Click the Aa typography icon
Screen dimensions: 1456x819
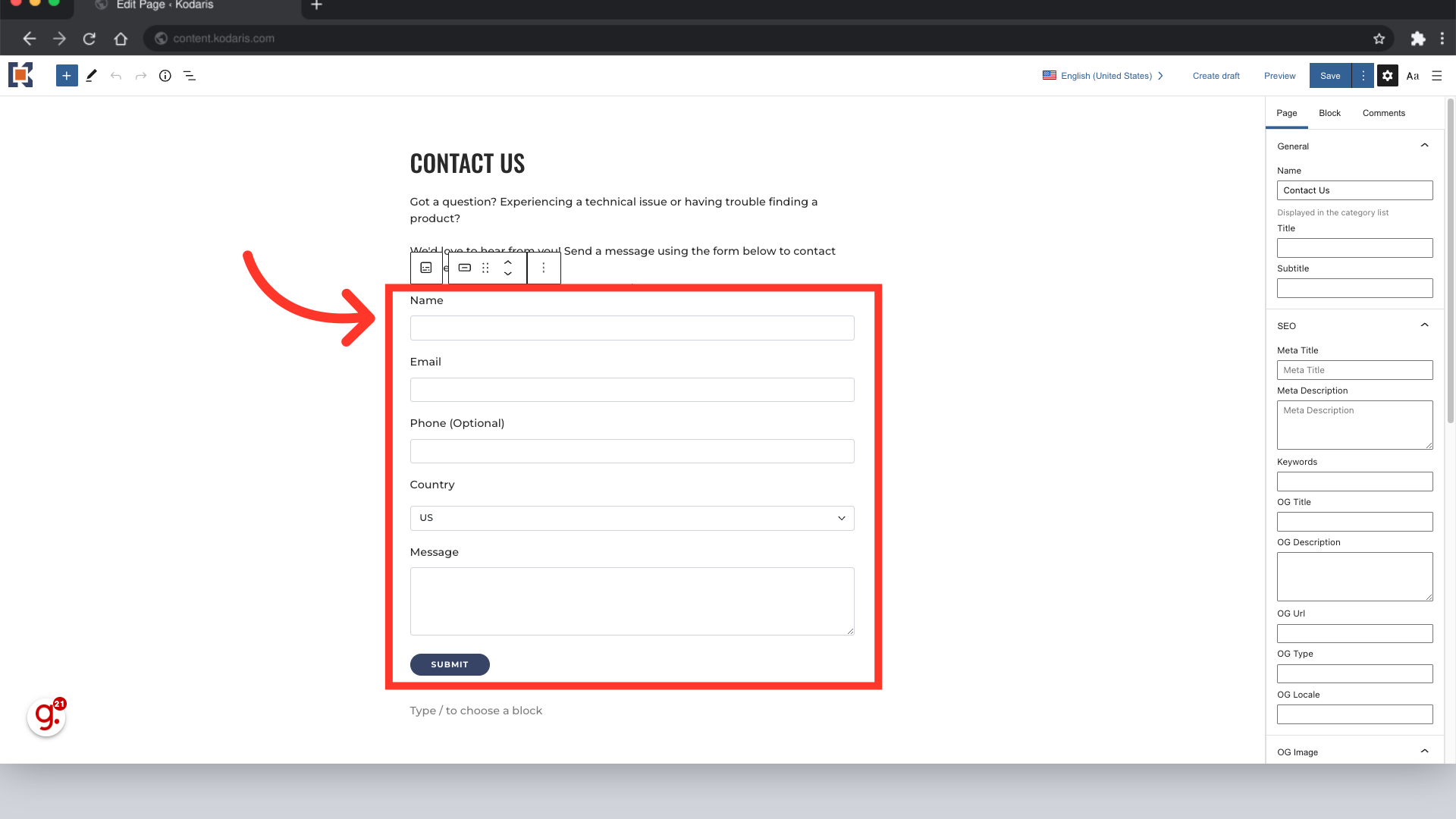pyautogui.click(x=1412, y=76)
